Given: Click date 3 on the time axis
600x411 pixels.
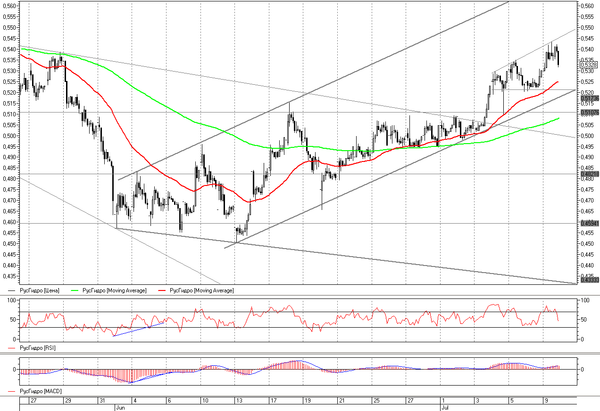Looking at the screenshot, I should tap(478, 401).
